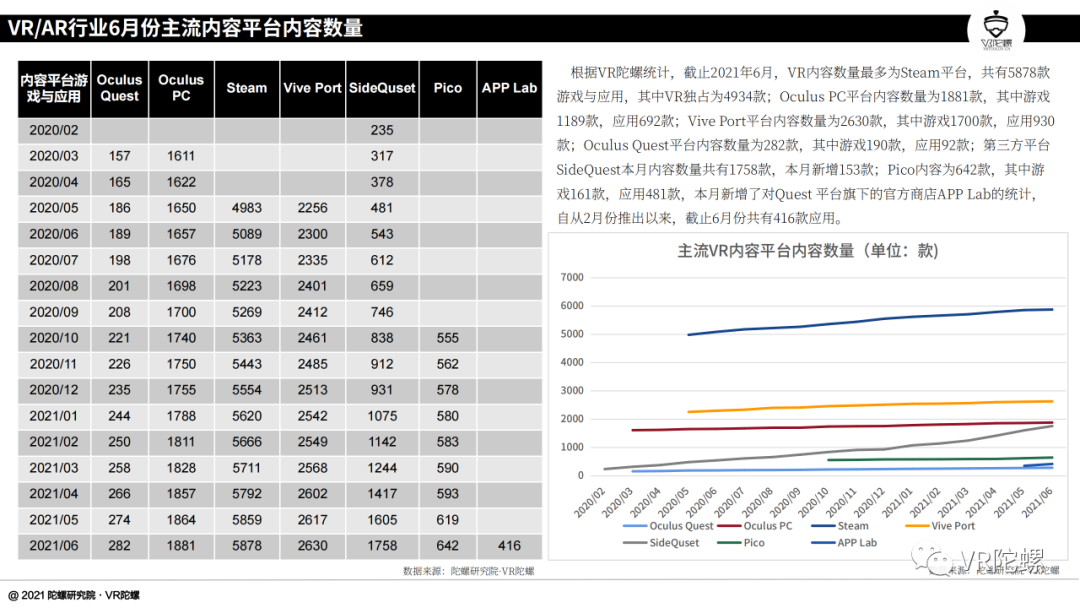Click Vive Port value 2630 in 2021/06 row
The image size is (1080, 608).
pos(313,545)
